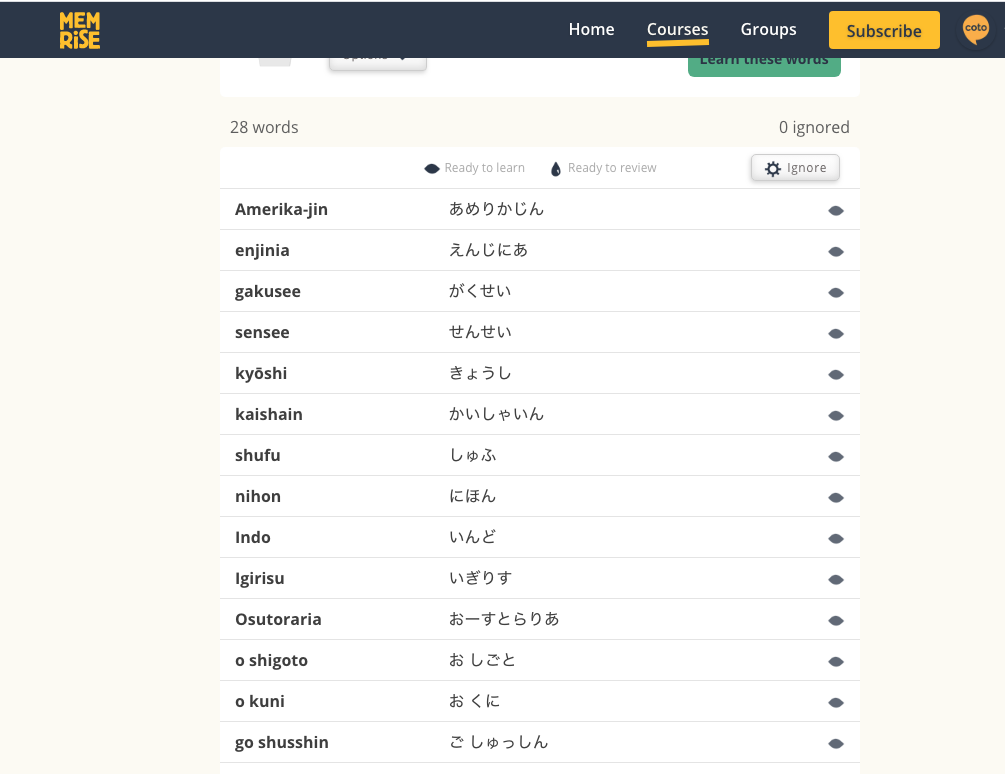The image size is (1005, 774).
Task: Click the eye icon beside enjinia
Action: tap(836, 252)
